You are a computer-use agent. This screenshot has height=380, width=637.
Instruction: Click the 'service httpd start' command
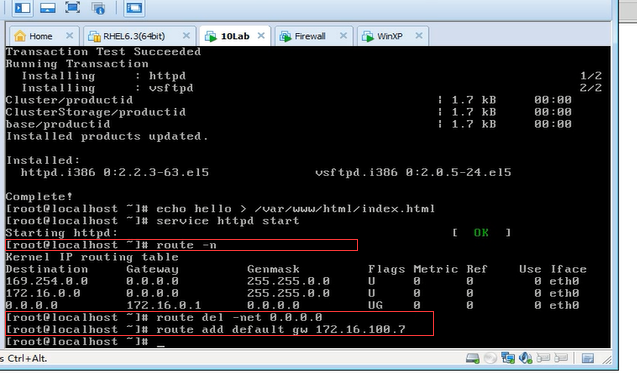[x=228, y=221]
